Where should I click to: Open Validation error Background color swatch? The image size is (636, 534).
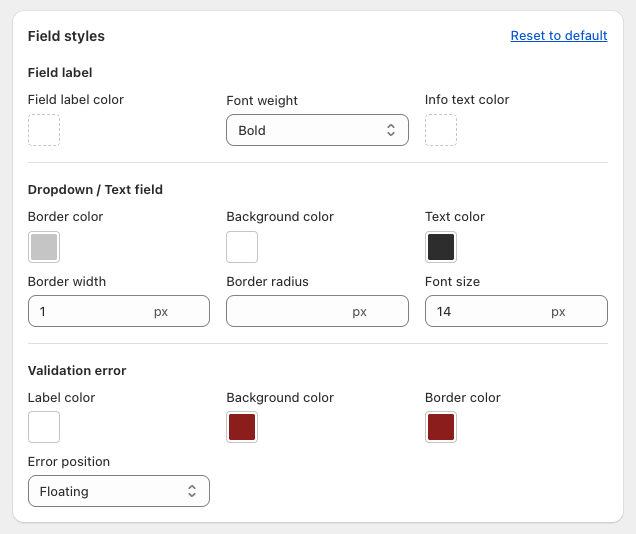coord(242,427)
